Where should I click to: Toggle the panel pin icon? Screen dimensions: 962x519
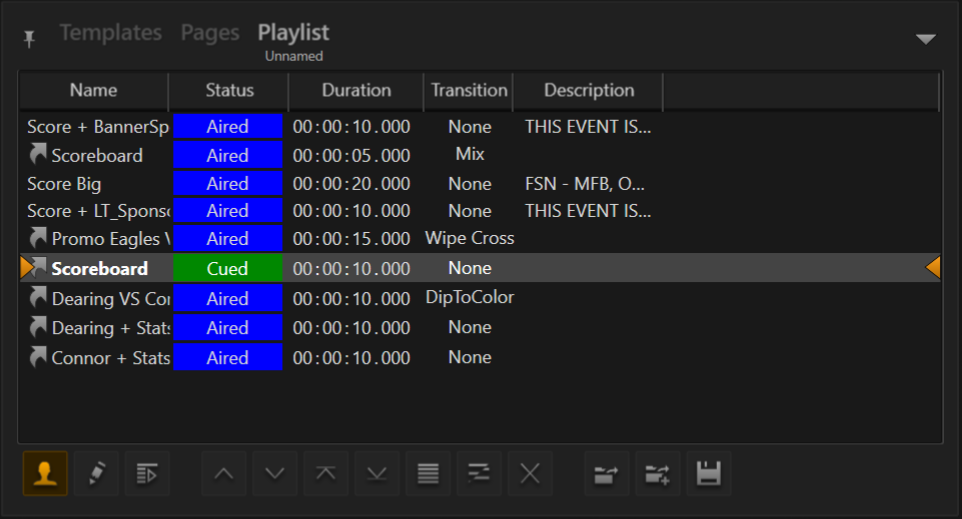[x=29, y=38]
